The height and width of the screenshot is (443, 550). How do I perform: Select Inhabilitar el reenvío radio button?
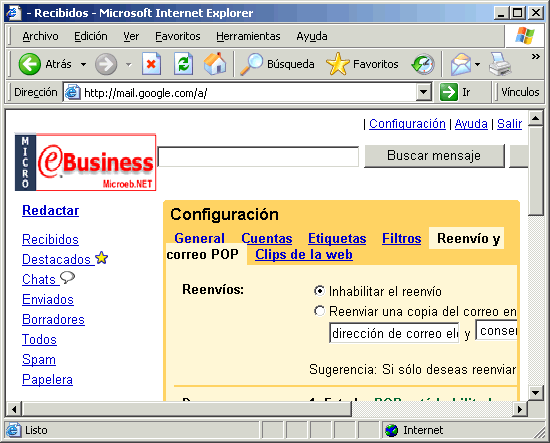point(319,291)
